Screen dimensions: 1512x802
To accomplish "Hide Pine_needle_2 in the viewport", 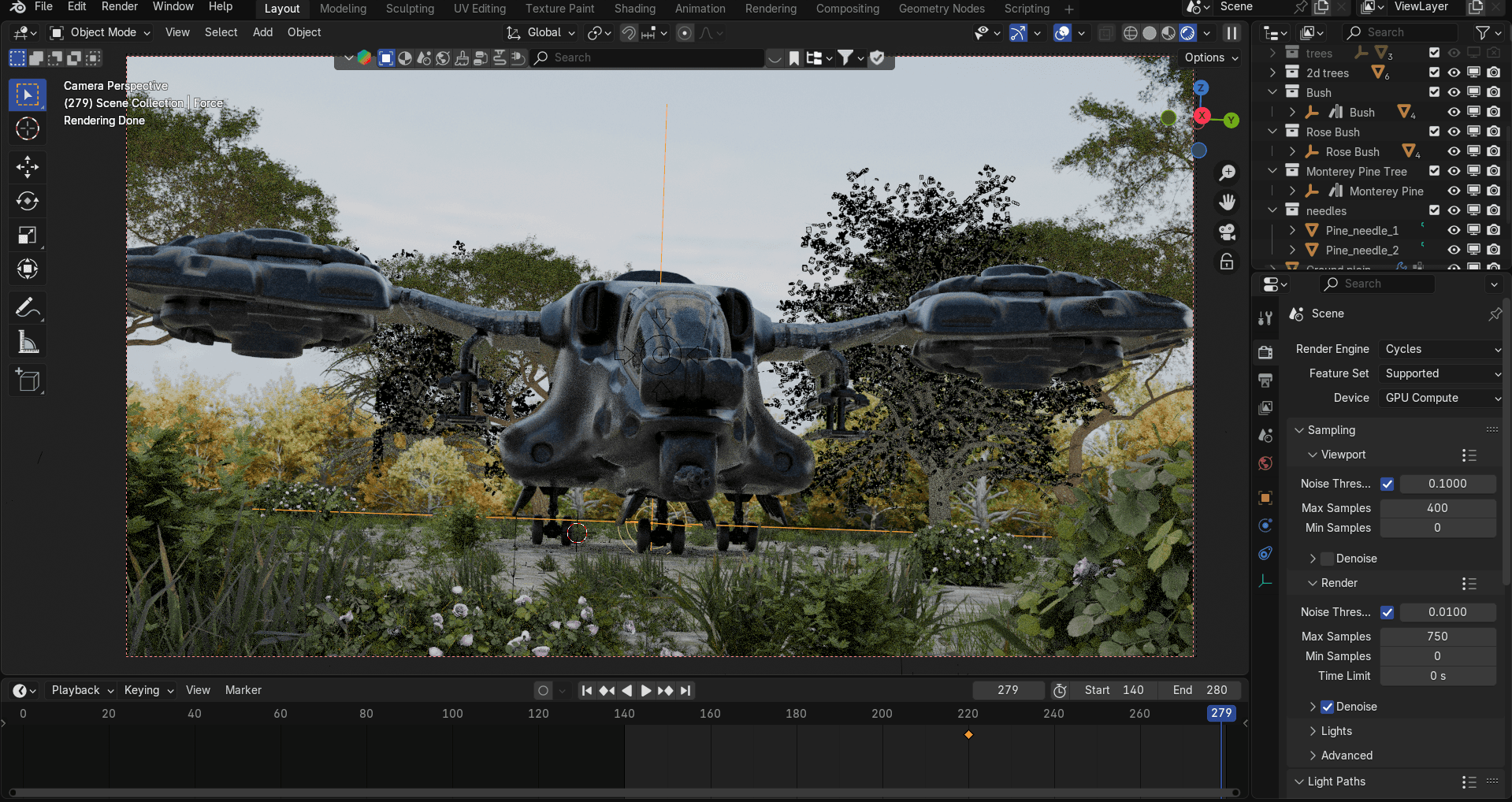I will [x=1454, y=251].
